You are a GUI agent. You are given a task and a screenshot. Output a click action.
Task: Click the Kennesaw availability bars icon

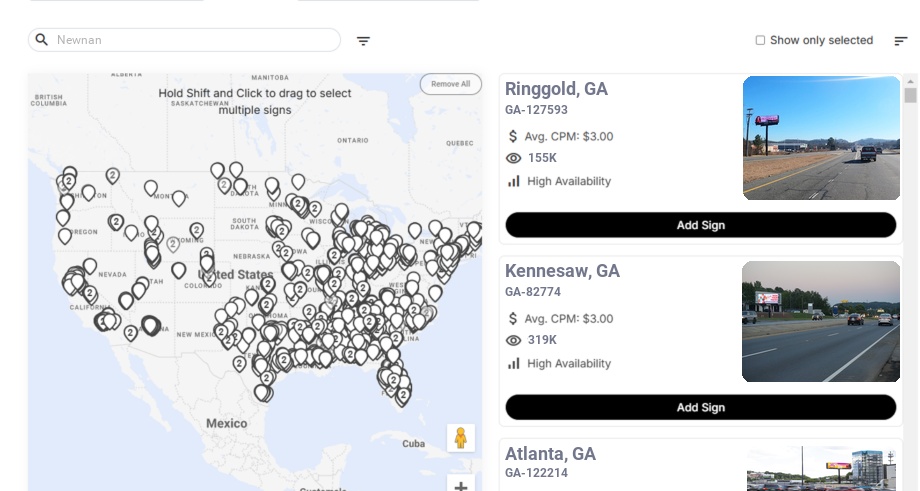tap(514, 363)
